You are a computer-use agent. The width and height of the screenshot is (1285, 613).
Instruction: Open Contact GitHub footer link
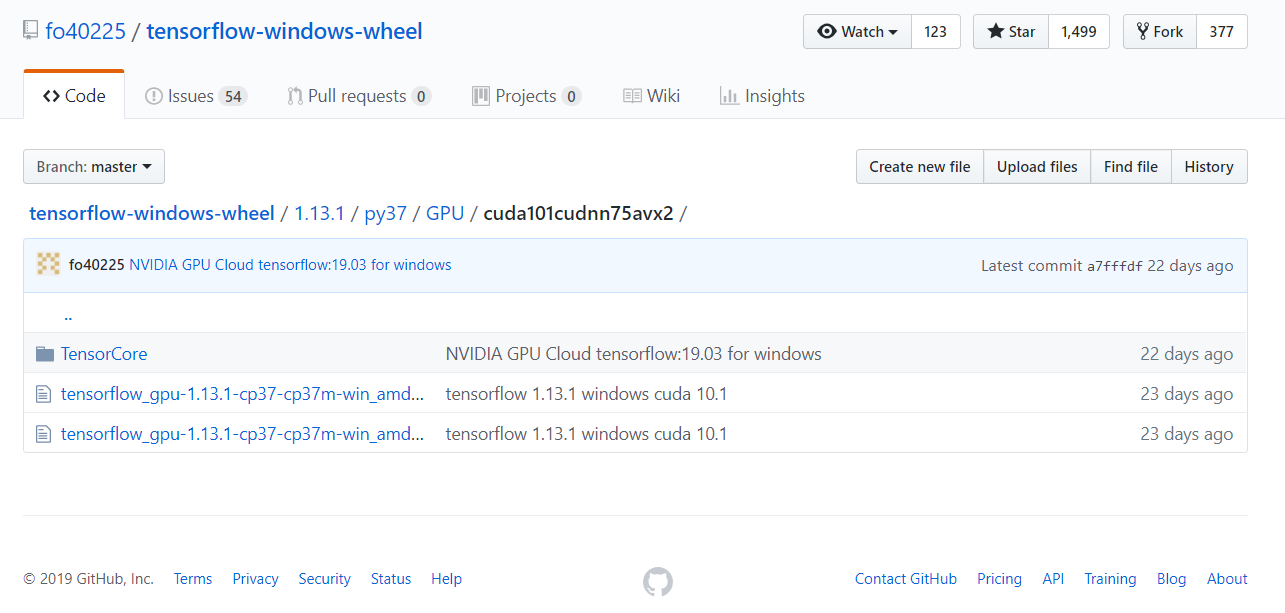pos(906,579)
